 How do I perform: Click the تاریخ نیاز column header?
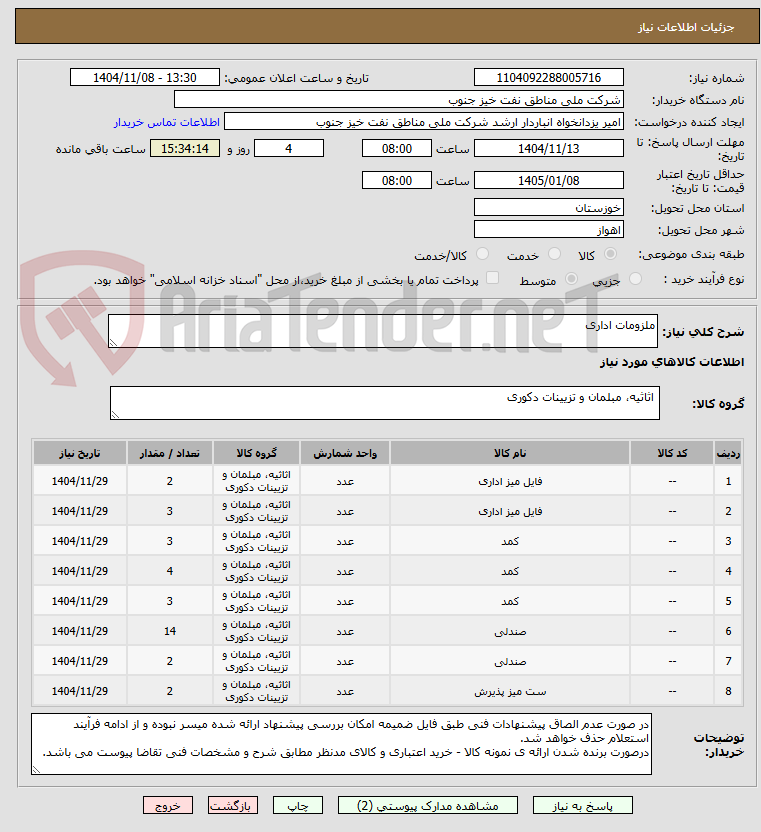tap(80, 453)
